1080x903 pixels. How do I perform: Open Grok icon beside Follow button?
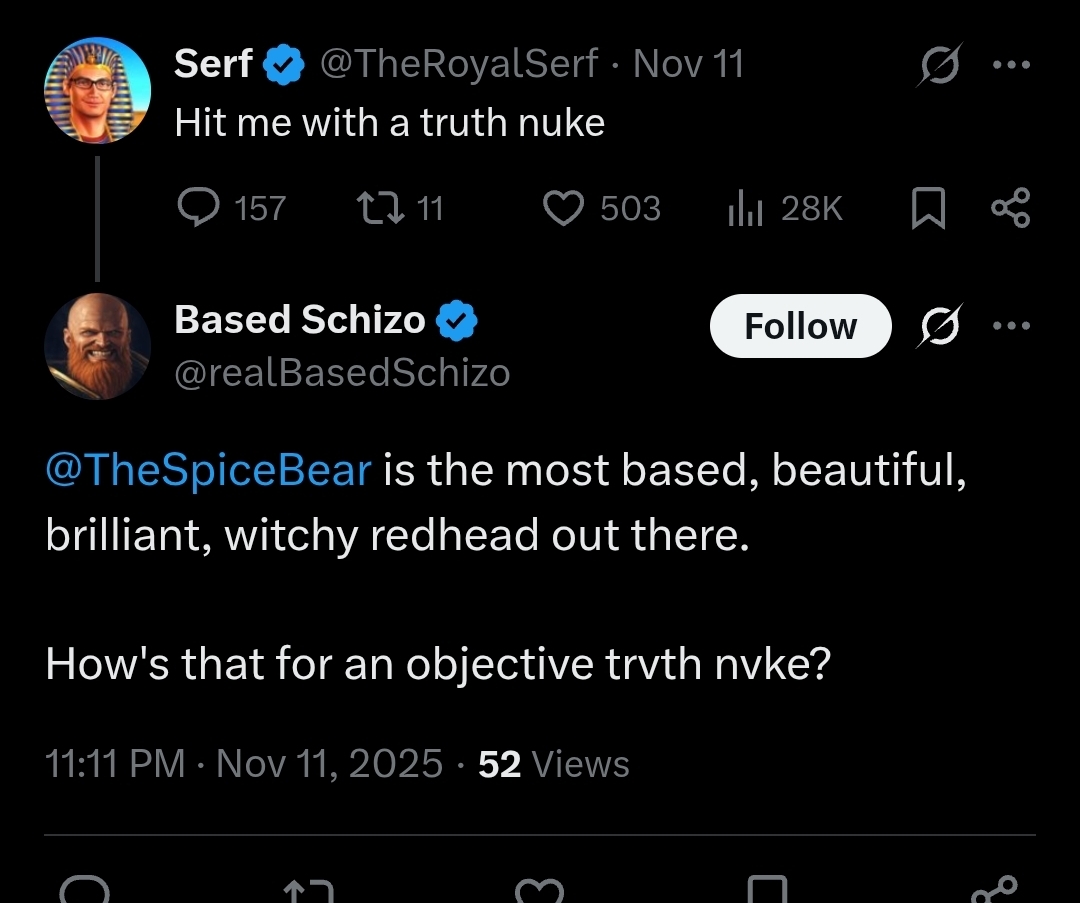(x=937, y=327)
